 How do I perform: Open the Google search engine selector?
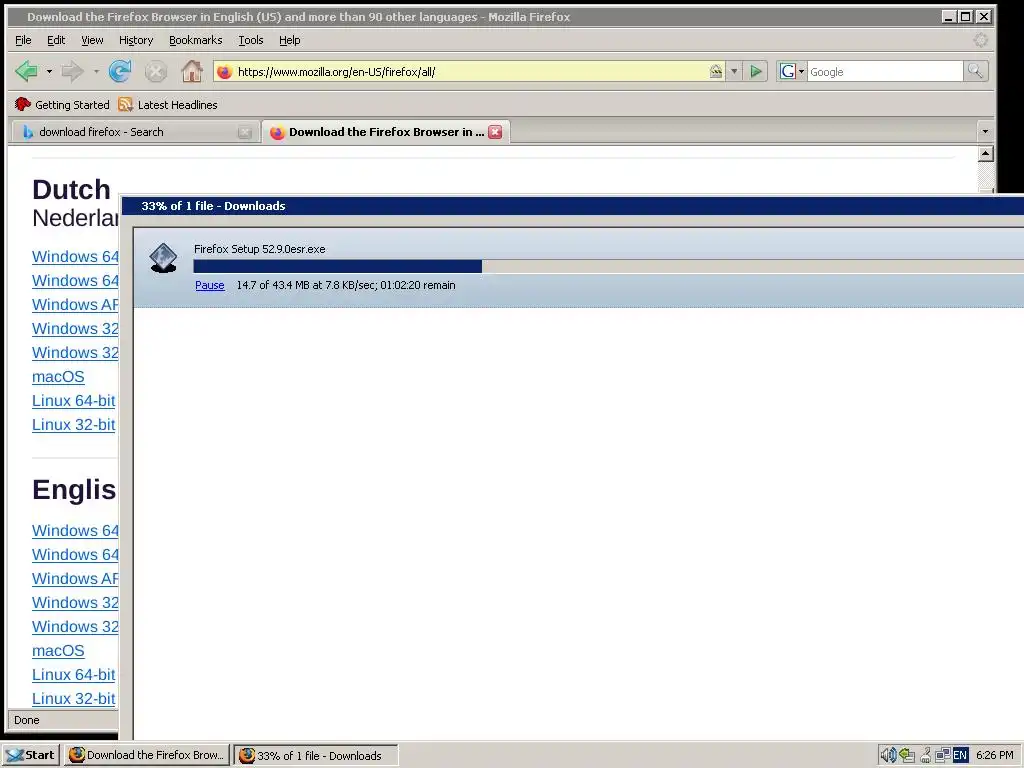[x=792, y=71]
